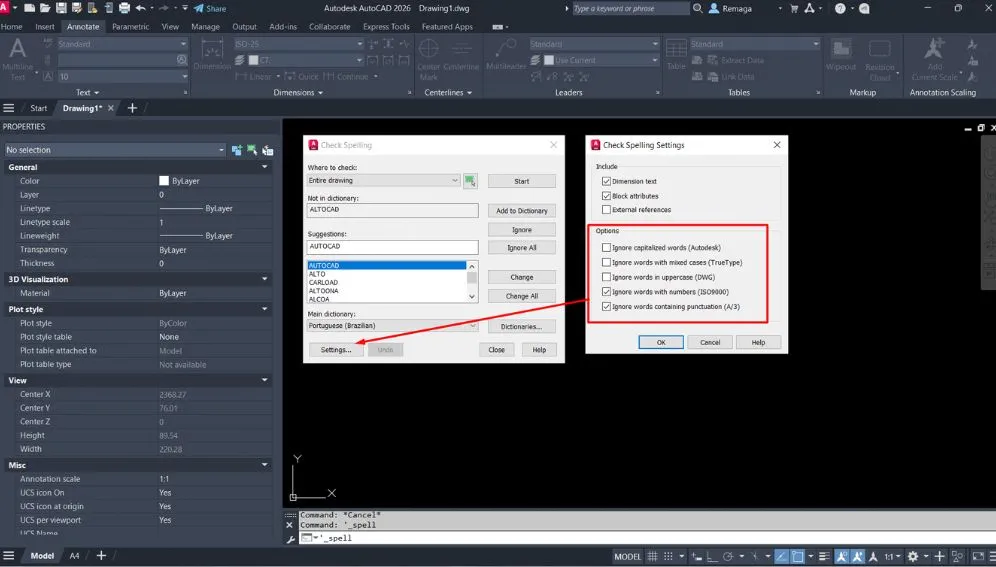Open the No selection dropdown in Properties
Viewport: 996px width, 567px height.
[114, 150]
